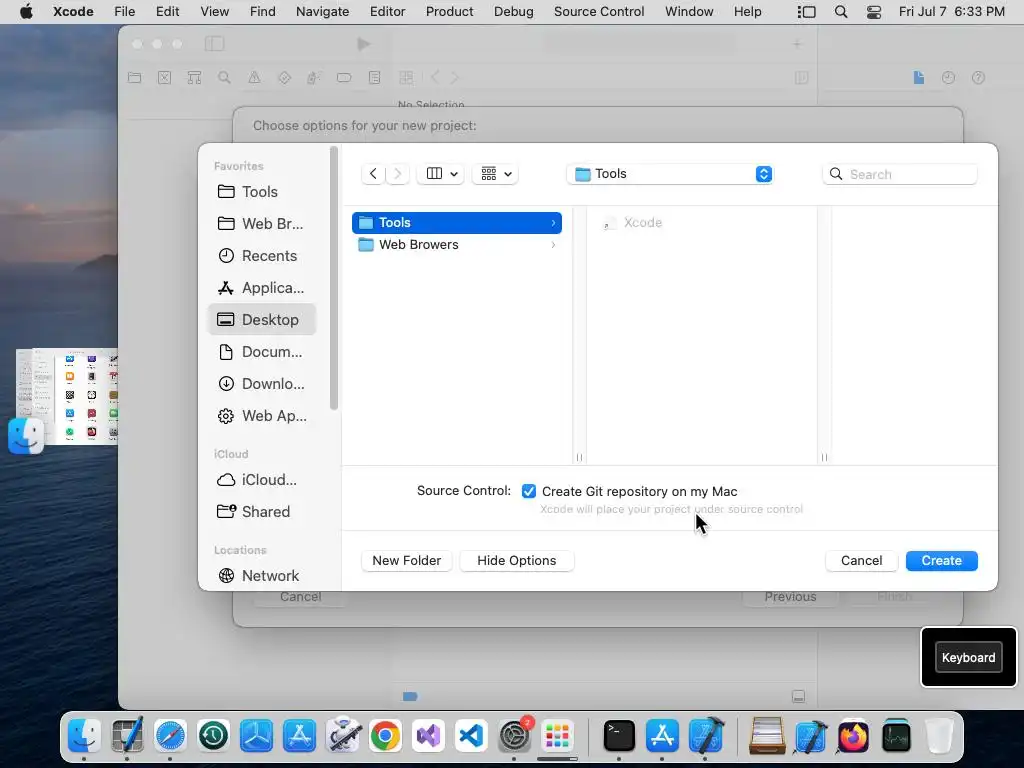Screen dimensions: 1024x768
Task: Open the File menu
Action: point(124,12)
